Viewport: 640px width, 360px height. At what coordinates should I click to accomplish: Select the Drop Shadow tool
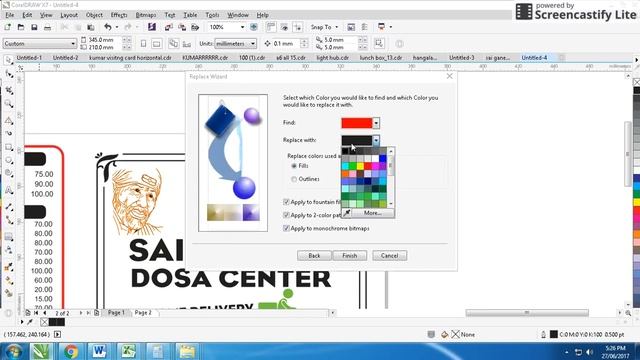tap(9, 237)
